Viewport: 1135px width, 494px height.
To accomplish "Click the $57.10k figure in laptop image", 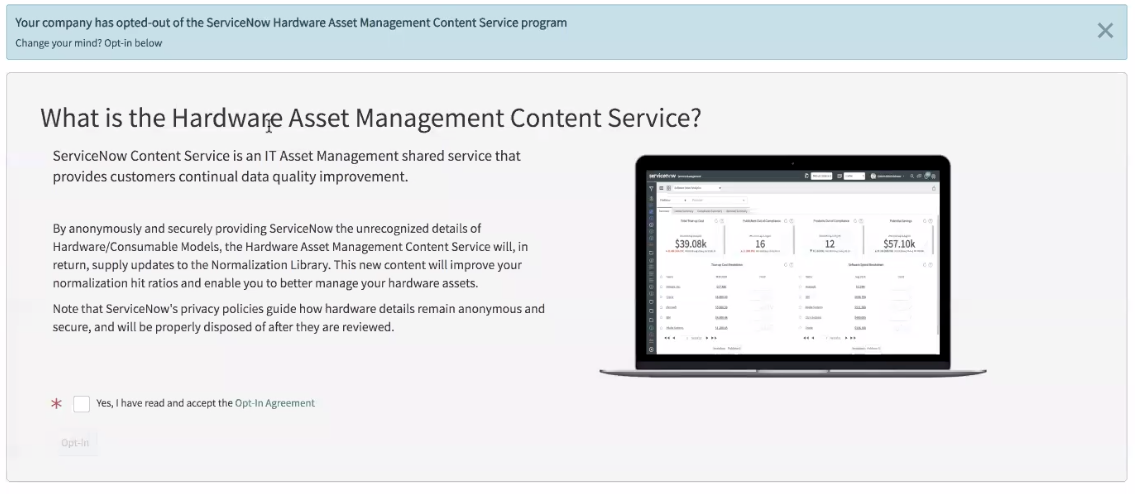I will pos(900,244).
